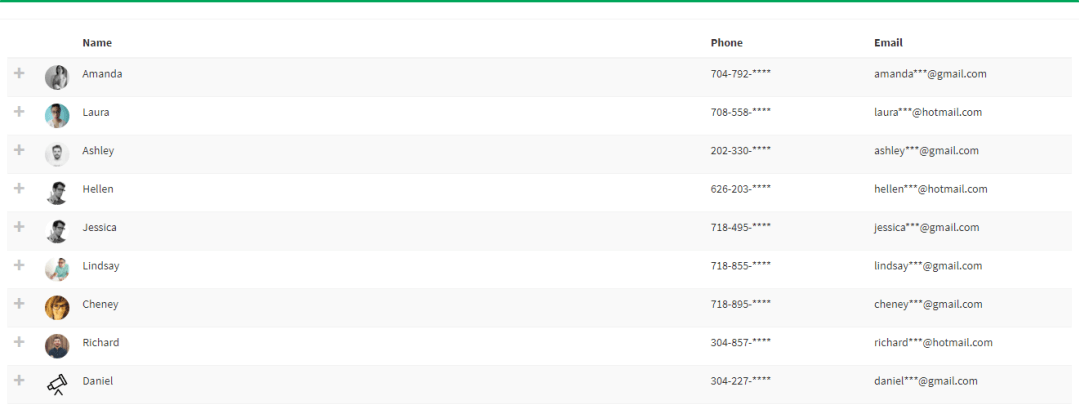Expand Ashley's row using plus sign
1079x404 pixels.
pyautogui.click(x=19, y=150)
